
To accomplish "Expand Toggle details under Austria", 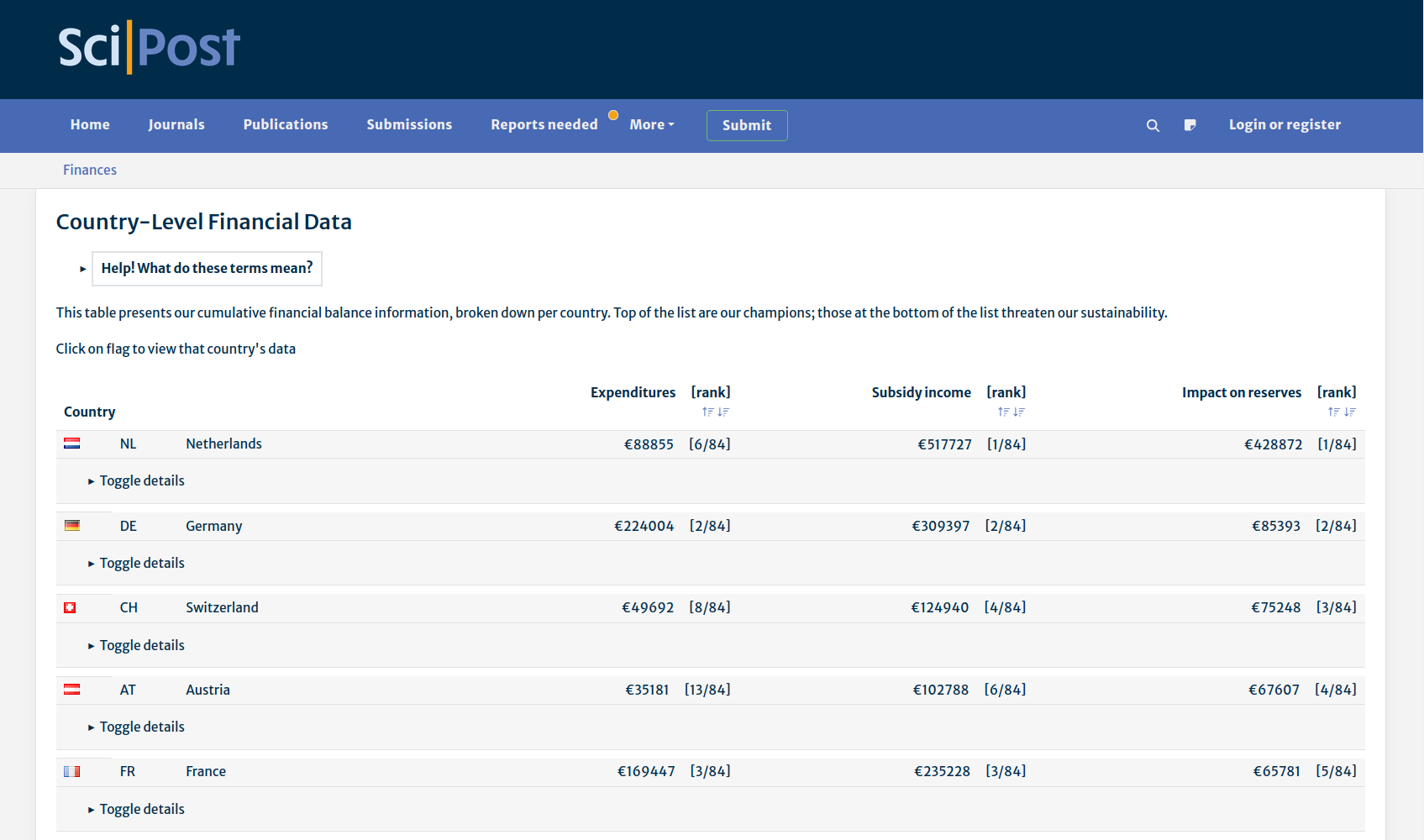I will (141, 727).
